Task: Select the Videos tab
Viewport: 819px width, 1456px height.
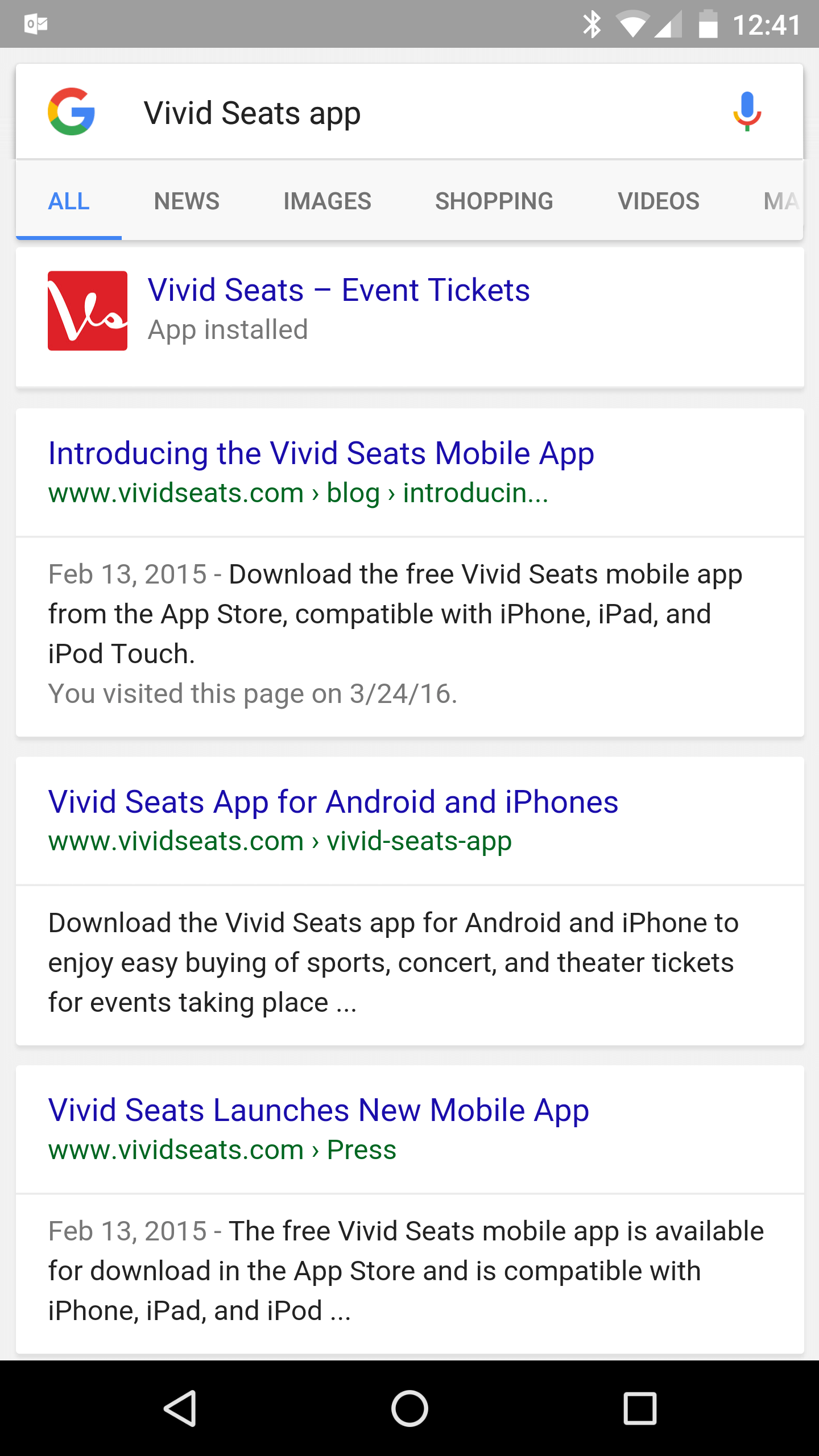Action: [x=659, y=201]
